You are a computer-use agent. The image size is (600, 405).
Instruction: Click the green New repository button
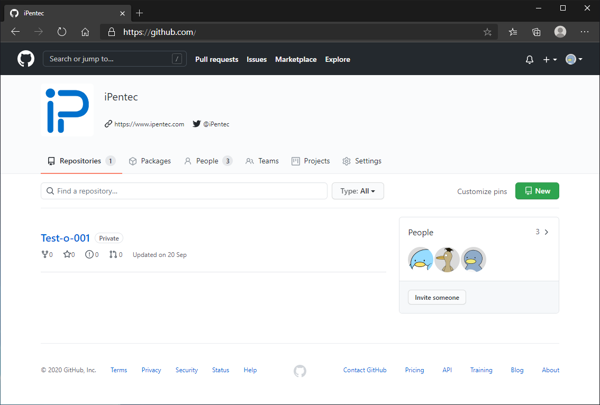coord(537,191)
